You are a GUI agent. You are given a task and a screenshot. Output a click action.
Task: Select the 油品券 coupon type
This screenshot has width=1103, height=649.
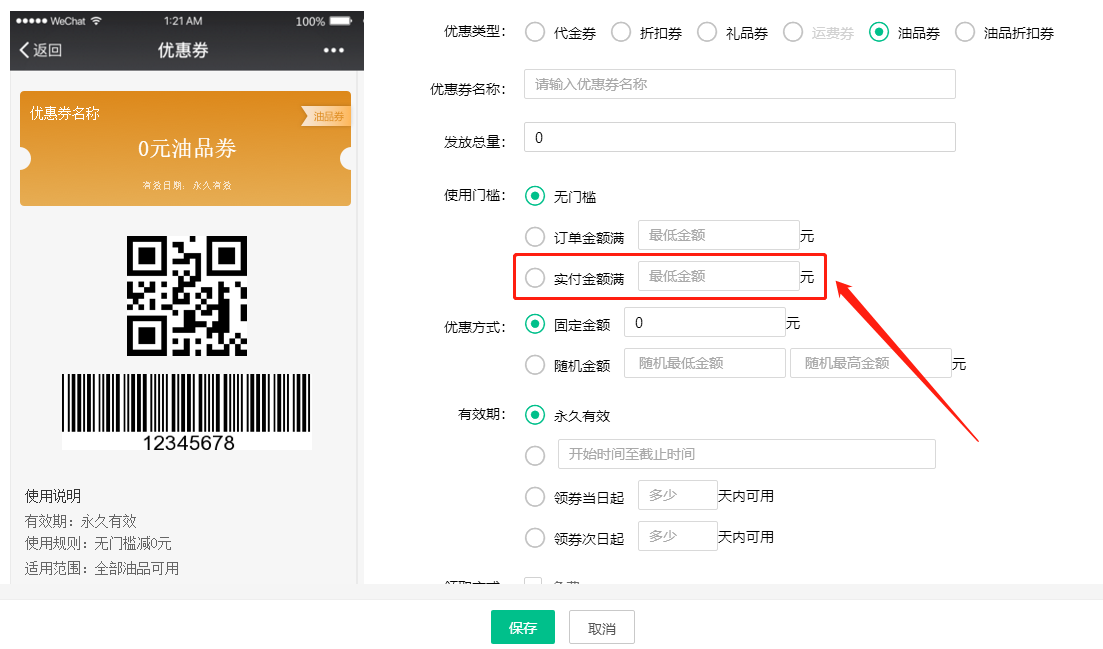[x=879, y=32]
